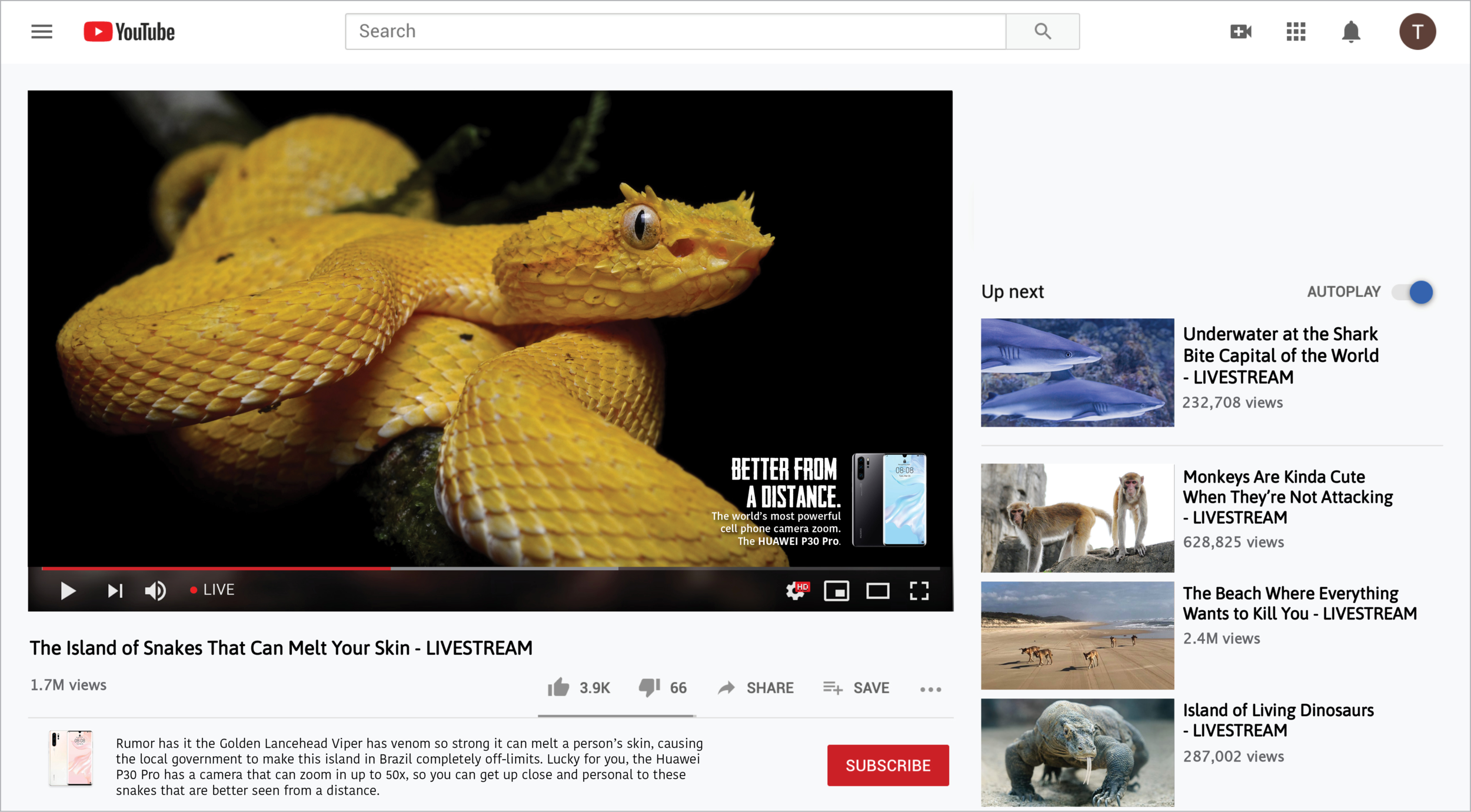
Task: Click into the Search field
Action: click(675, 31)
